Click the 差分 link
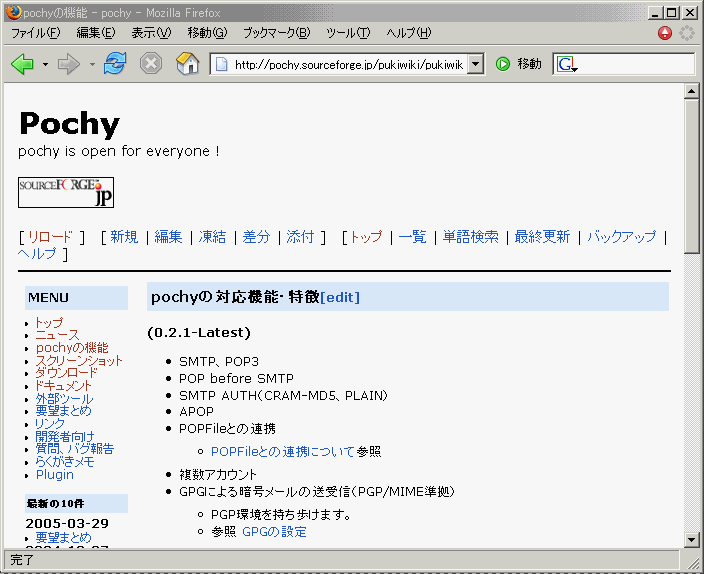704x574 pixels. pos(256,237)
